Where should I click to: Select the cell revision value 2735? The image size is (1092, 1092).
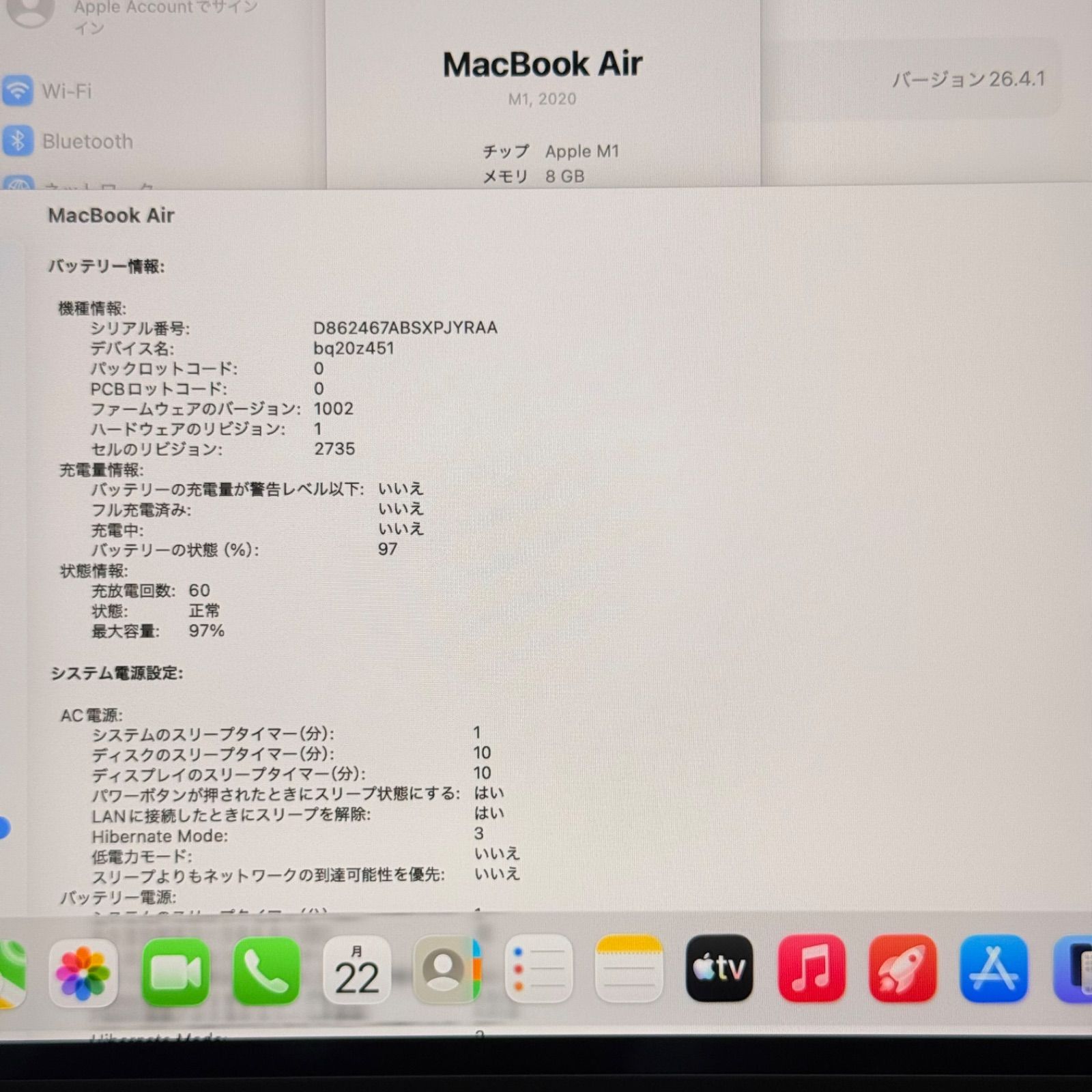click(x=334, y=449)
